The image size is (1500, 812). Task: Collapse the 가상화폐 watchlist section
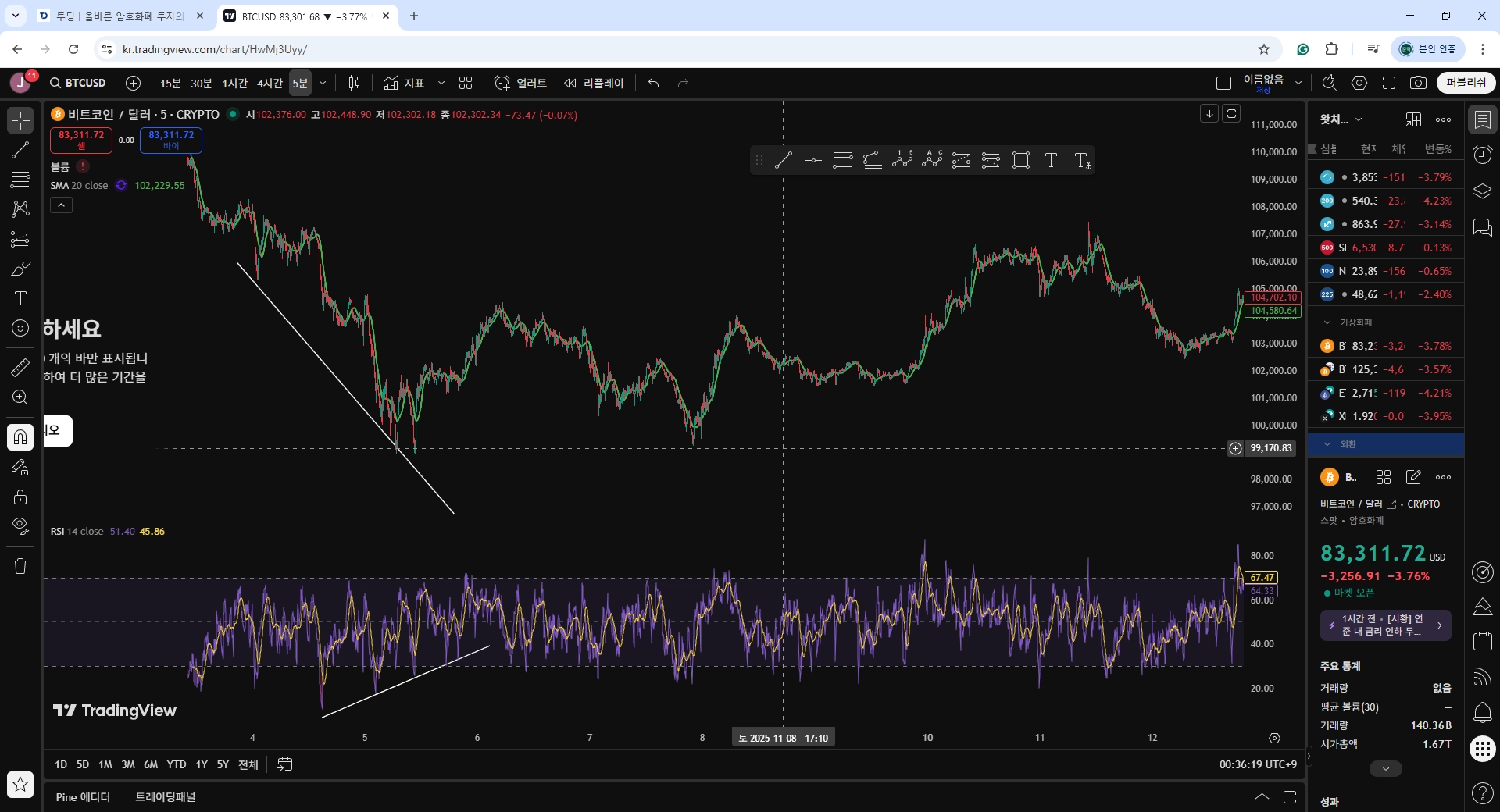[x=1327, y=322]
